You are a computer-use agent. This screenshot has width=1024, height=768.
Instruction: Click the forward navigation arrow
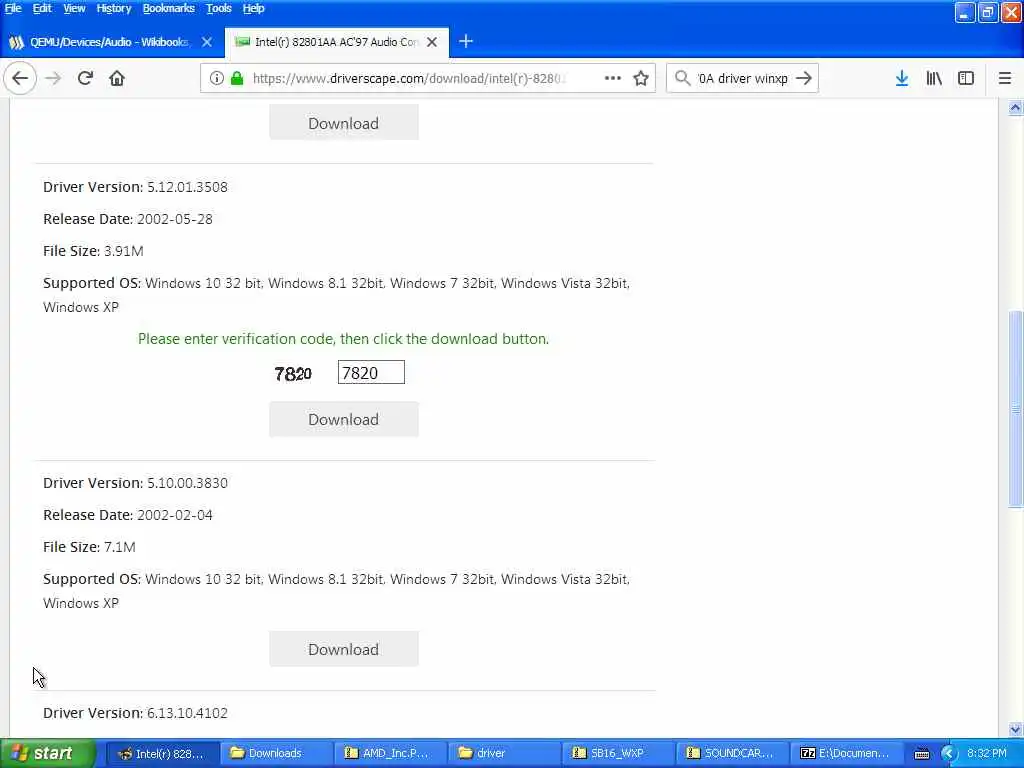53,78
